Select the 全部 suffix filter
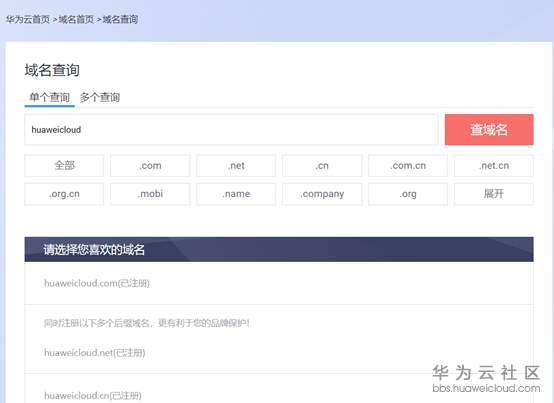554x403 pixels. (x=64, y=165)
